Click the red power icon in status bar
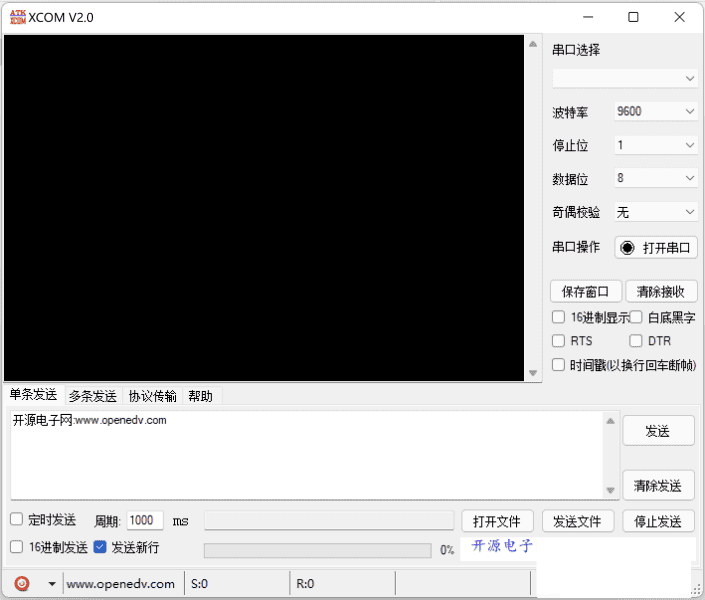This screenshot has width=705, height=600. click(22, 584)
